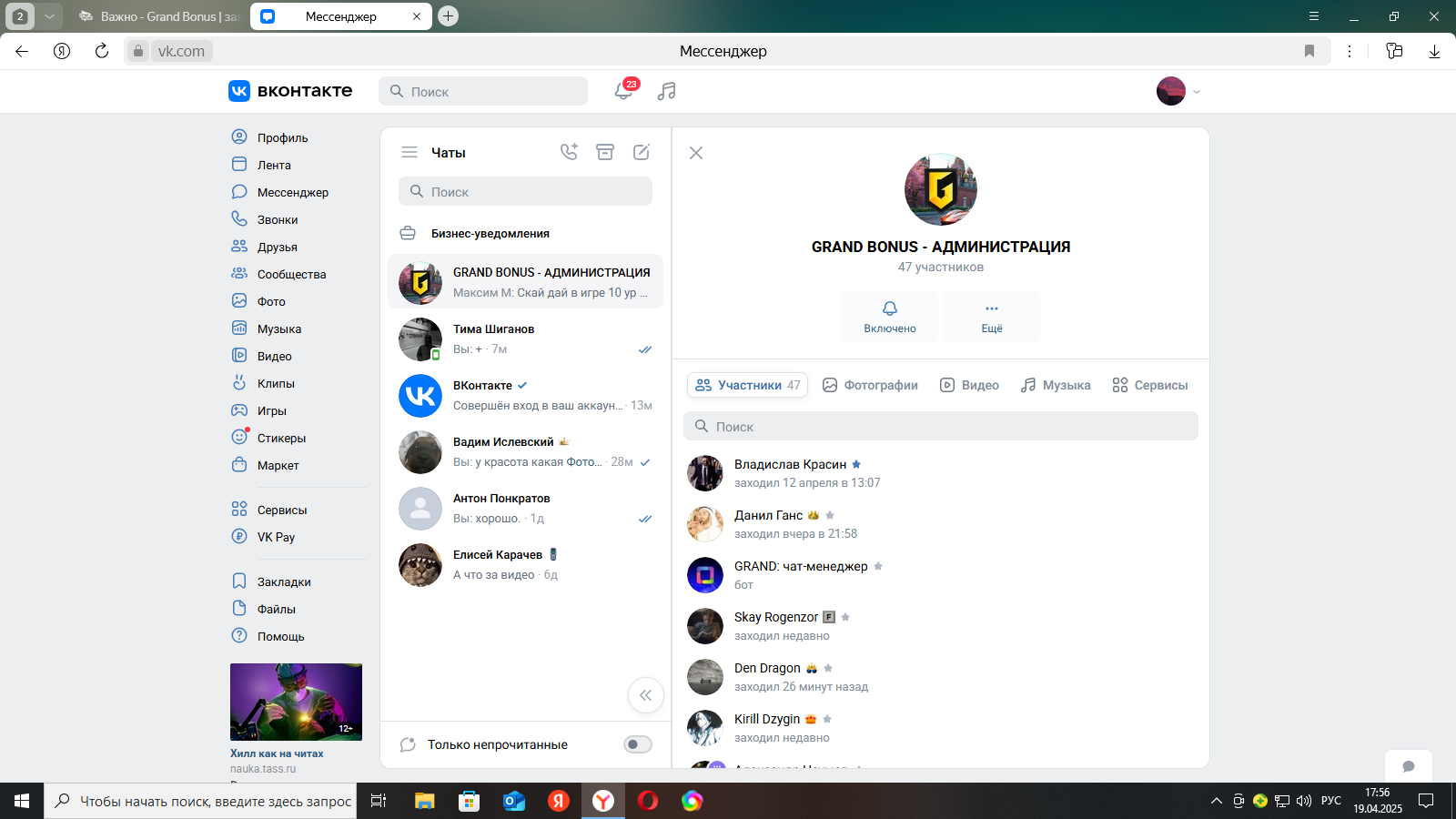Screen dimensions: 1456x819
Task: Open the chats hamburger menu
Action: click(409, 153)
